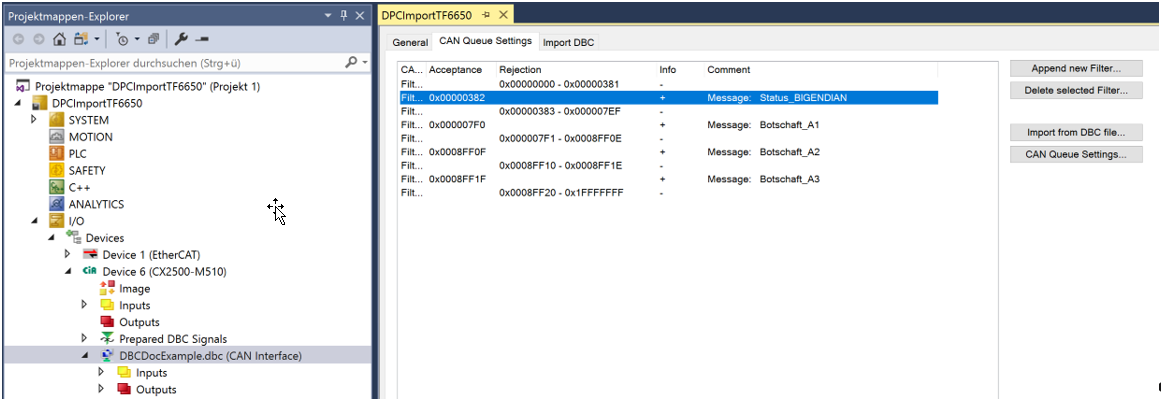The width and height of the screenshot is (1161, 411).
Task: Expand the Inputs node under Device 6
Action: 84,304
